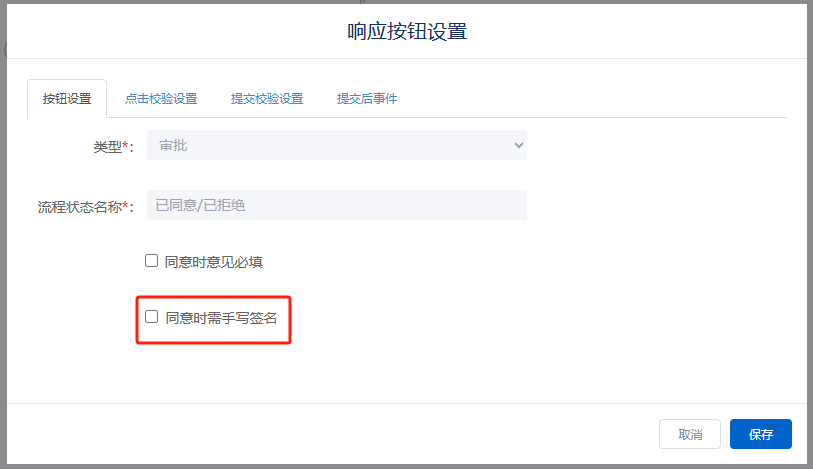813x469 pixels.
Task: Click the chevron arrow of 类型 select
Action: (x=518, y=145)
